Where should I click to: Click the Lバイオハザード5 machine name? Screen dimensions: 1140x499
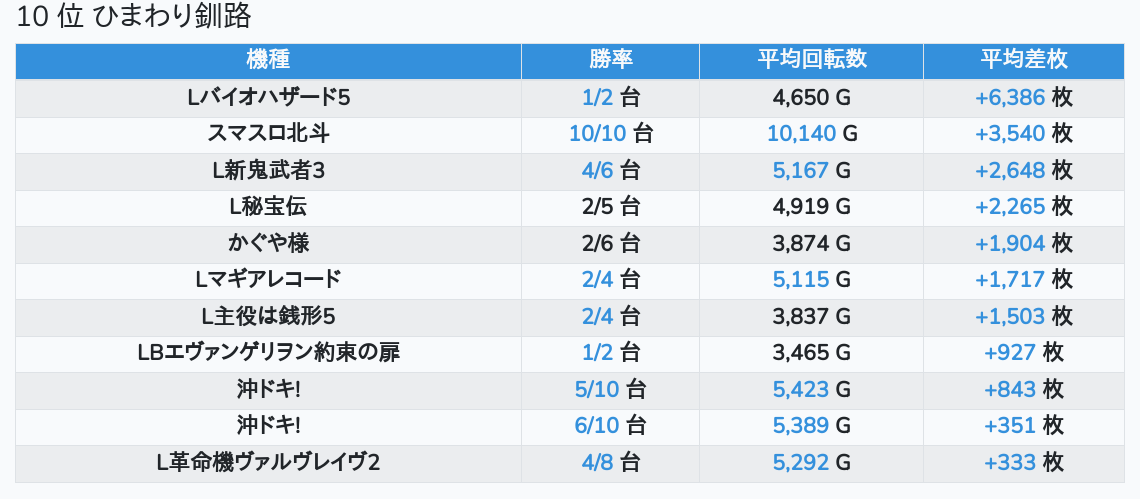(268, 98)
